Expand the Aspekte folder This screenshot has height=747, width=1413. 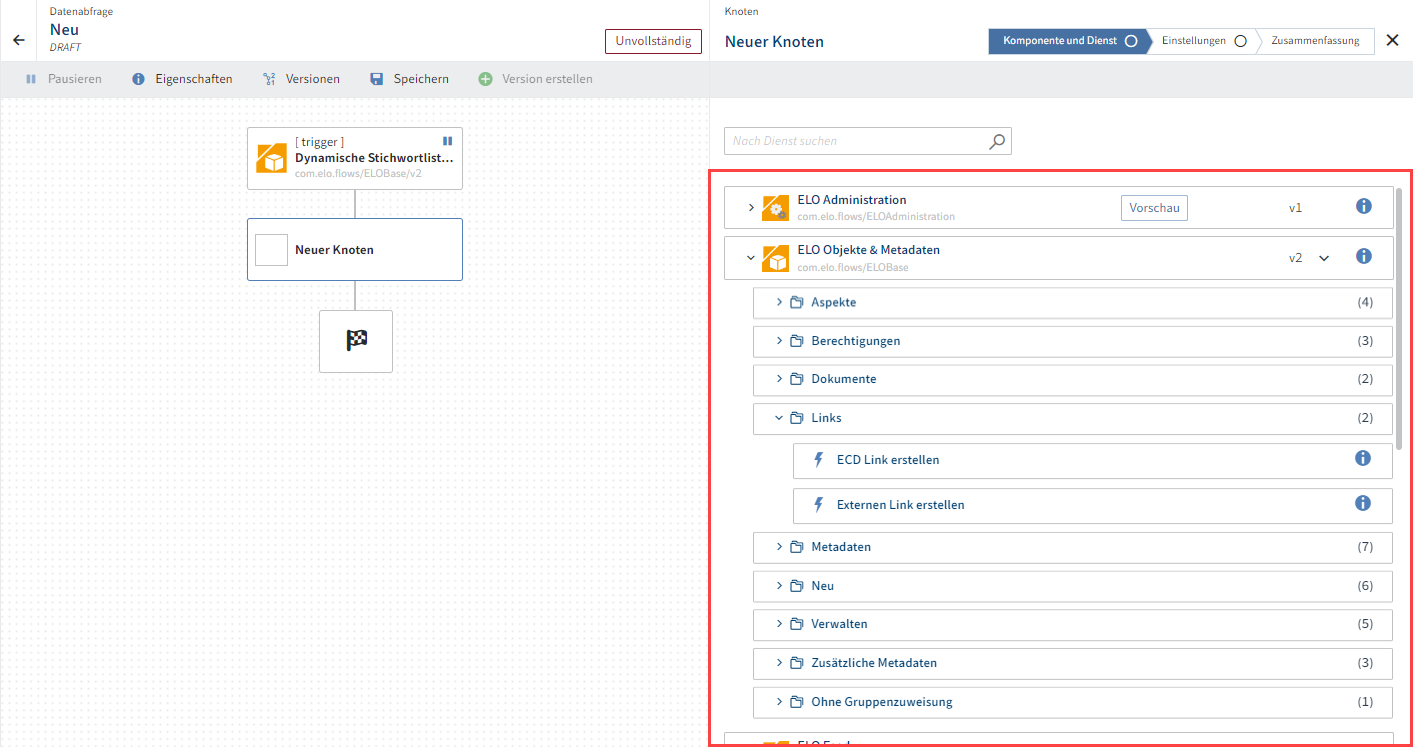pos(780,302)
